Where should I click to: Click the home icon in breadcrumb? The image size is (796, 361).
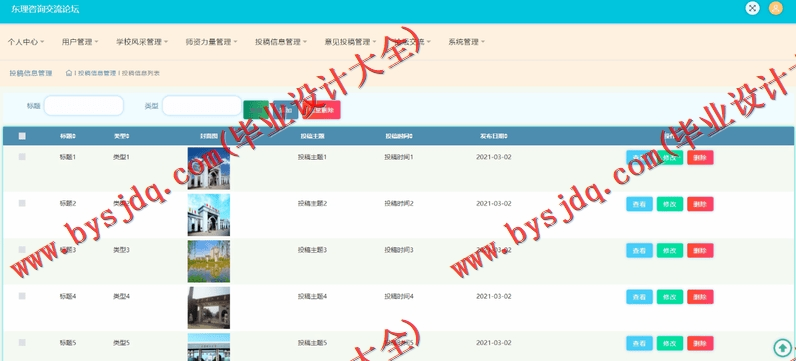coord(69,73)
